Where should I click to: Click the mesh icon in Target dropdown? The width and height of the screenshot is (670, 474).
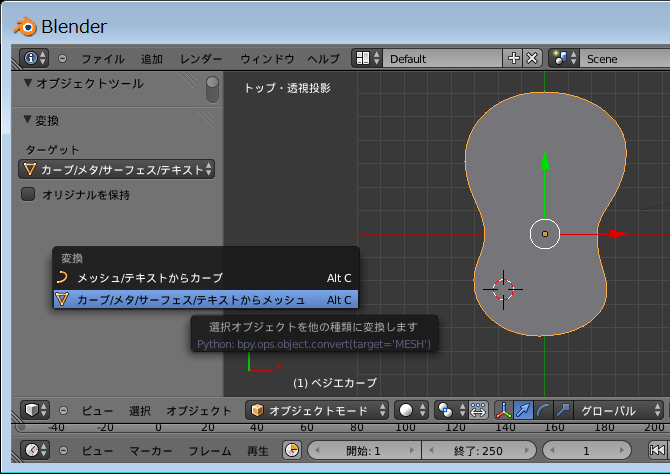point(30,169)
